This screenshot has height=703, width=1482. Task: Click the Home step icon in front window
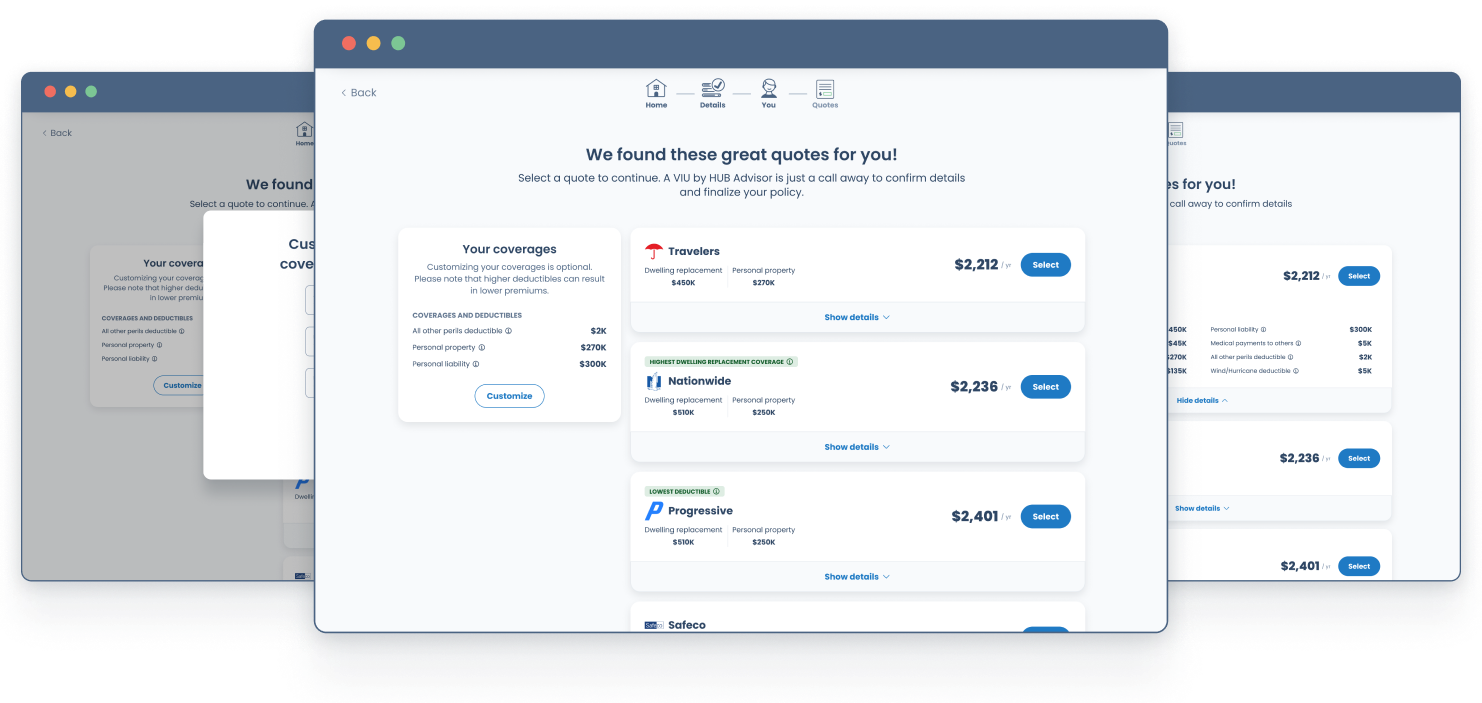pos(656,89)
